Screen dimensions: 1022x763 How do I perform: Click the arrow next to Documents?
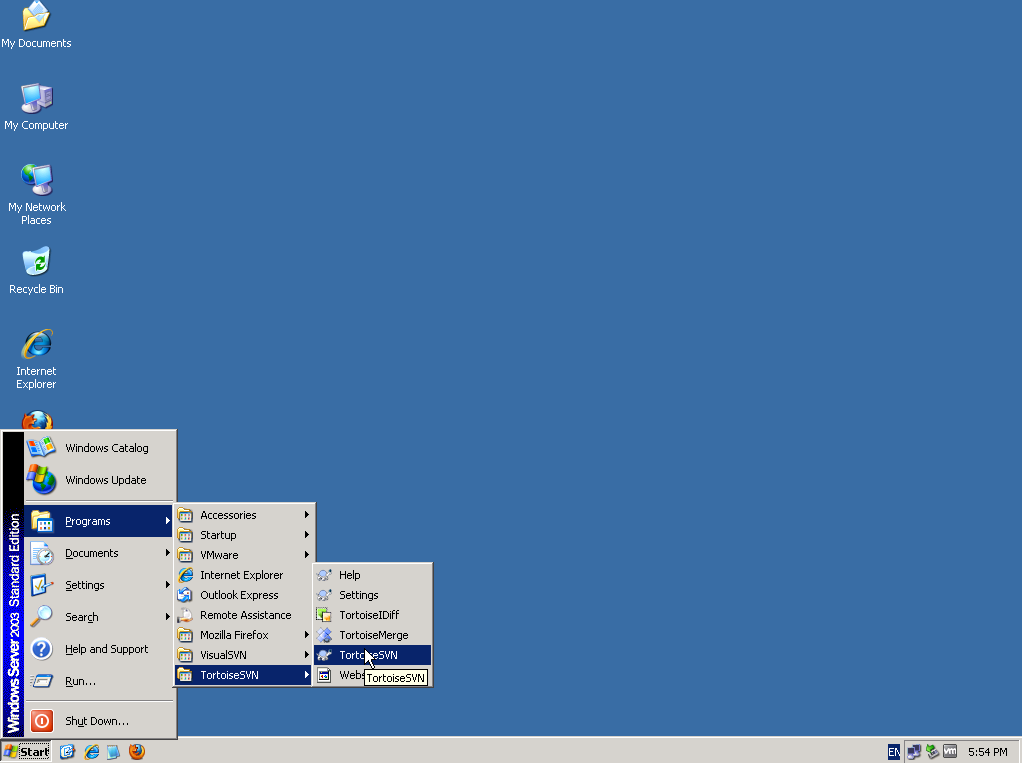pos(168,553)
